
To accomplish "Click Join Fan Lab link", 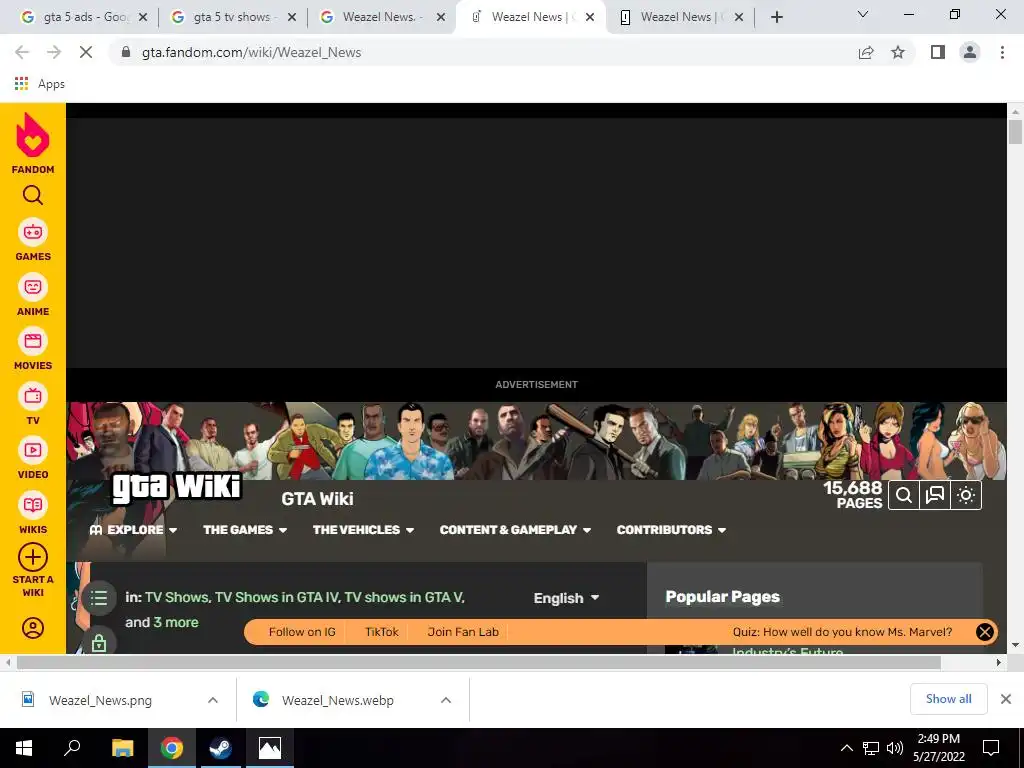I will pyautogui.click(x=463, y=632).
